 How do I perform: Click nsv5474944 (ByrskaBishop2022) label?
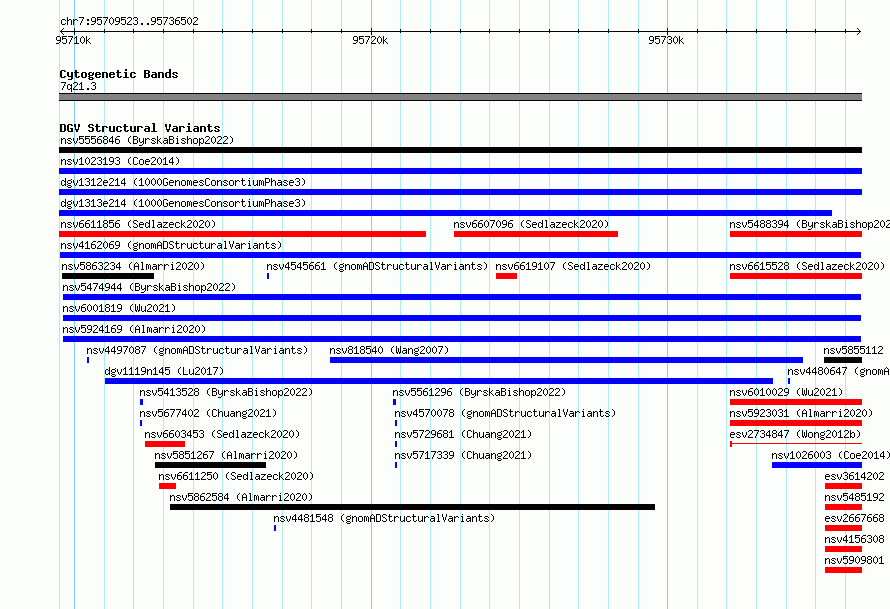tap(149, 287)
